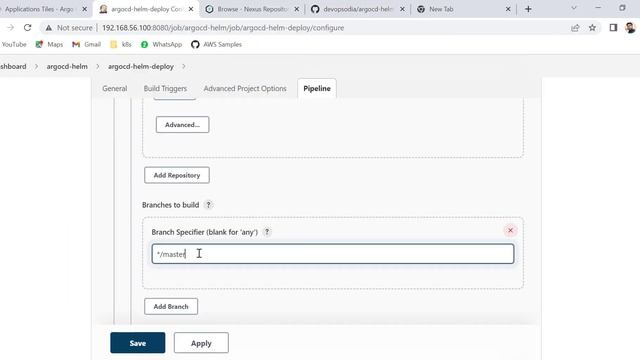Screen dimensions: 640x360
Task: Switch to Browse Nexus Repository tab
Action: click(253, 9)
